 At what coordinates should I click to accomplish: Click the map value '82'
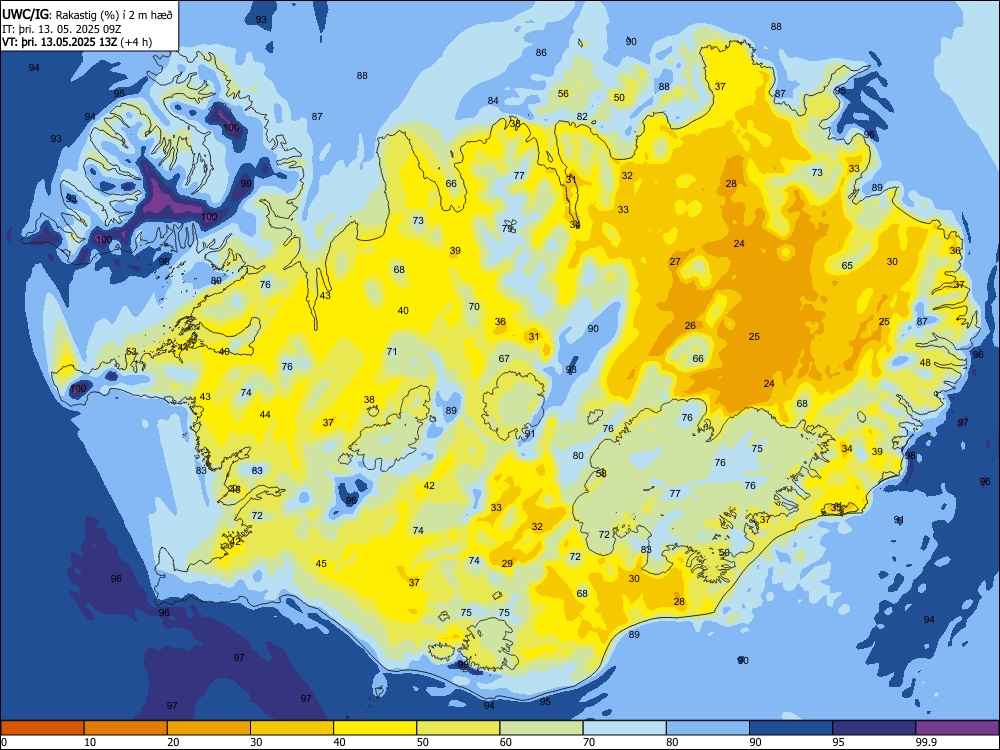tap(582, 116)
